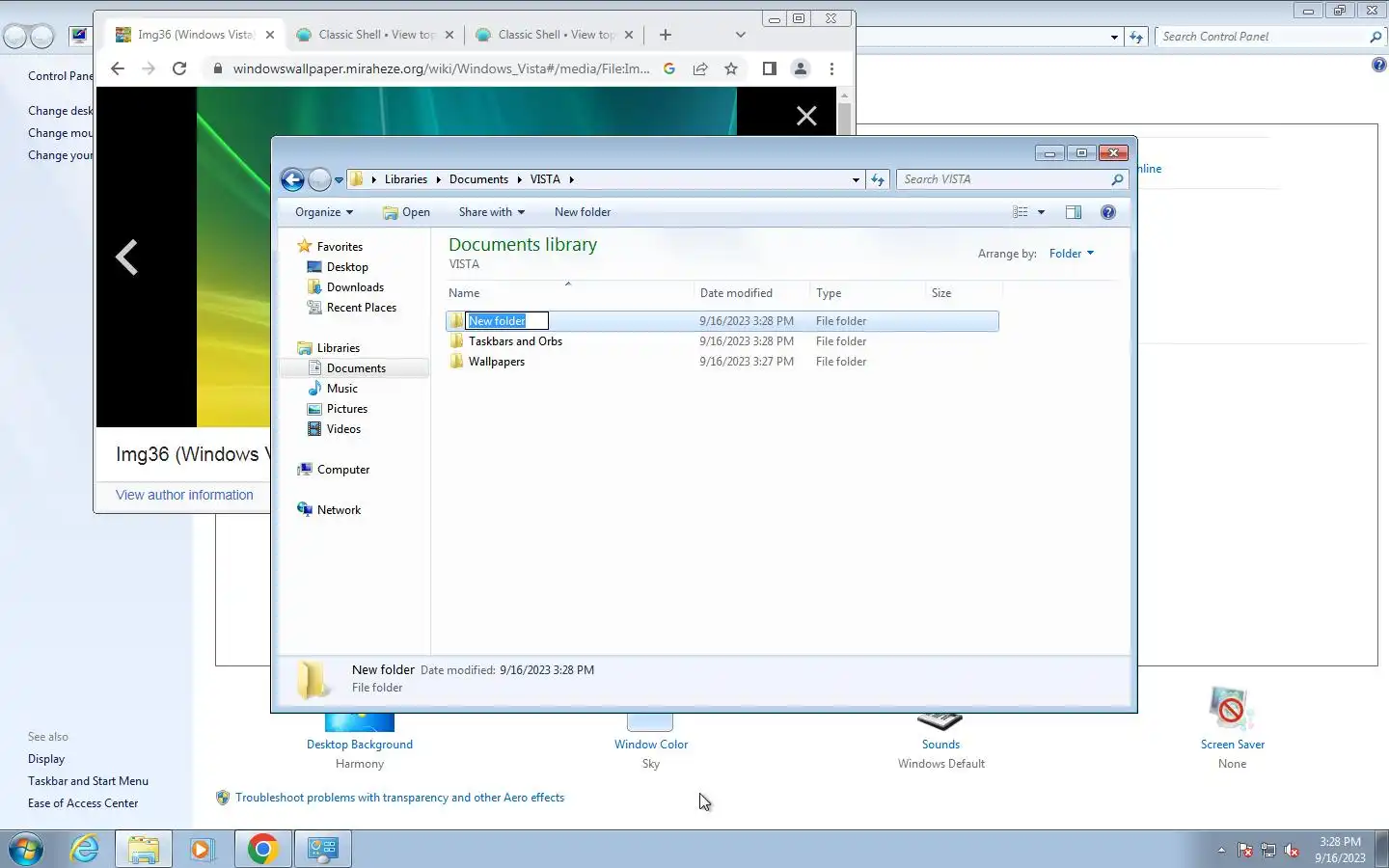Open the selected folder via toolbar
Viewport: 1389px width, 868px height.
[x=406, y=212]
